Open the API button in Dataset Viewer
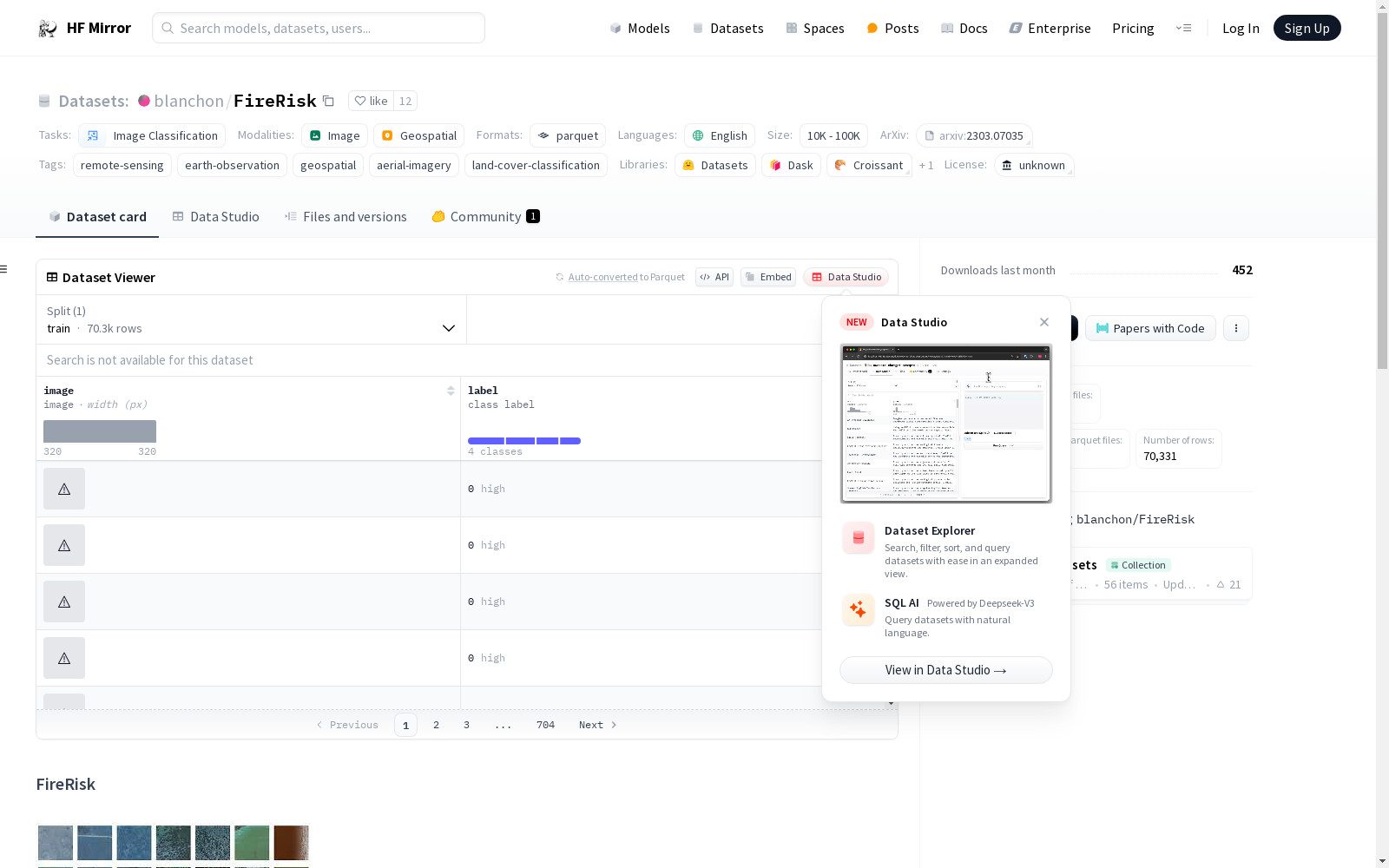Image resolution: width=1389 pixels, height=868 pixels. (x=714, y=277)
